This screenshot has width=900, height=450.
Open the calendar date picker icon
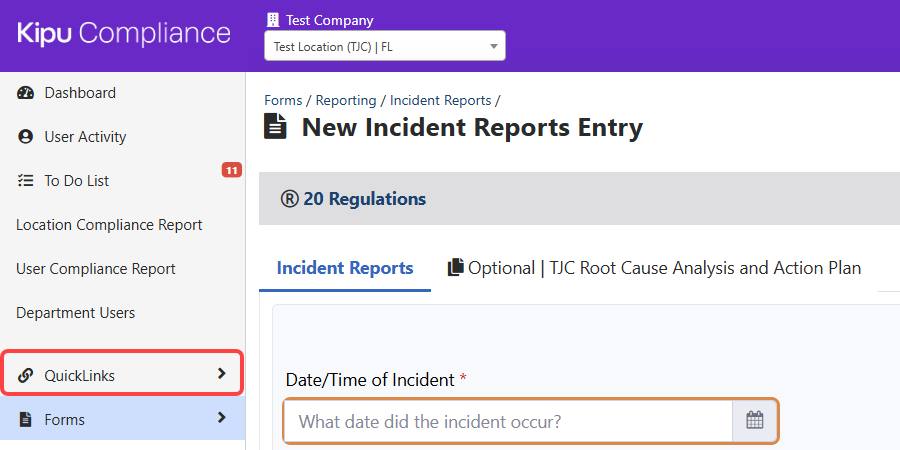coord(755,421)
